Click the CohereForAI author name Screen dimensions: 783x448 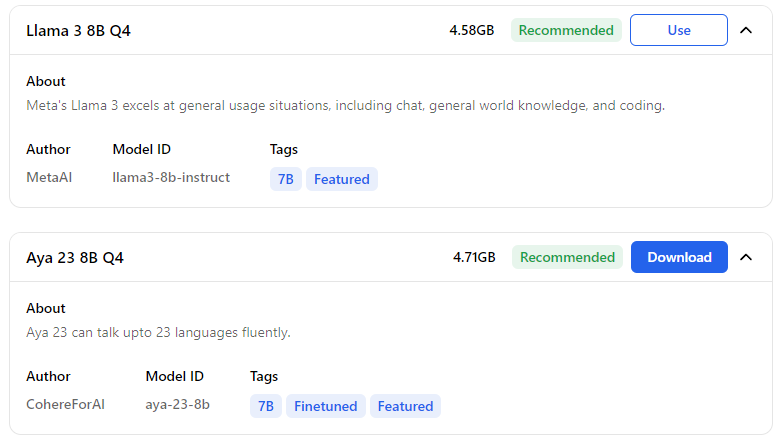pos(65,404)
